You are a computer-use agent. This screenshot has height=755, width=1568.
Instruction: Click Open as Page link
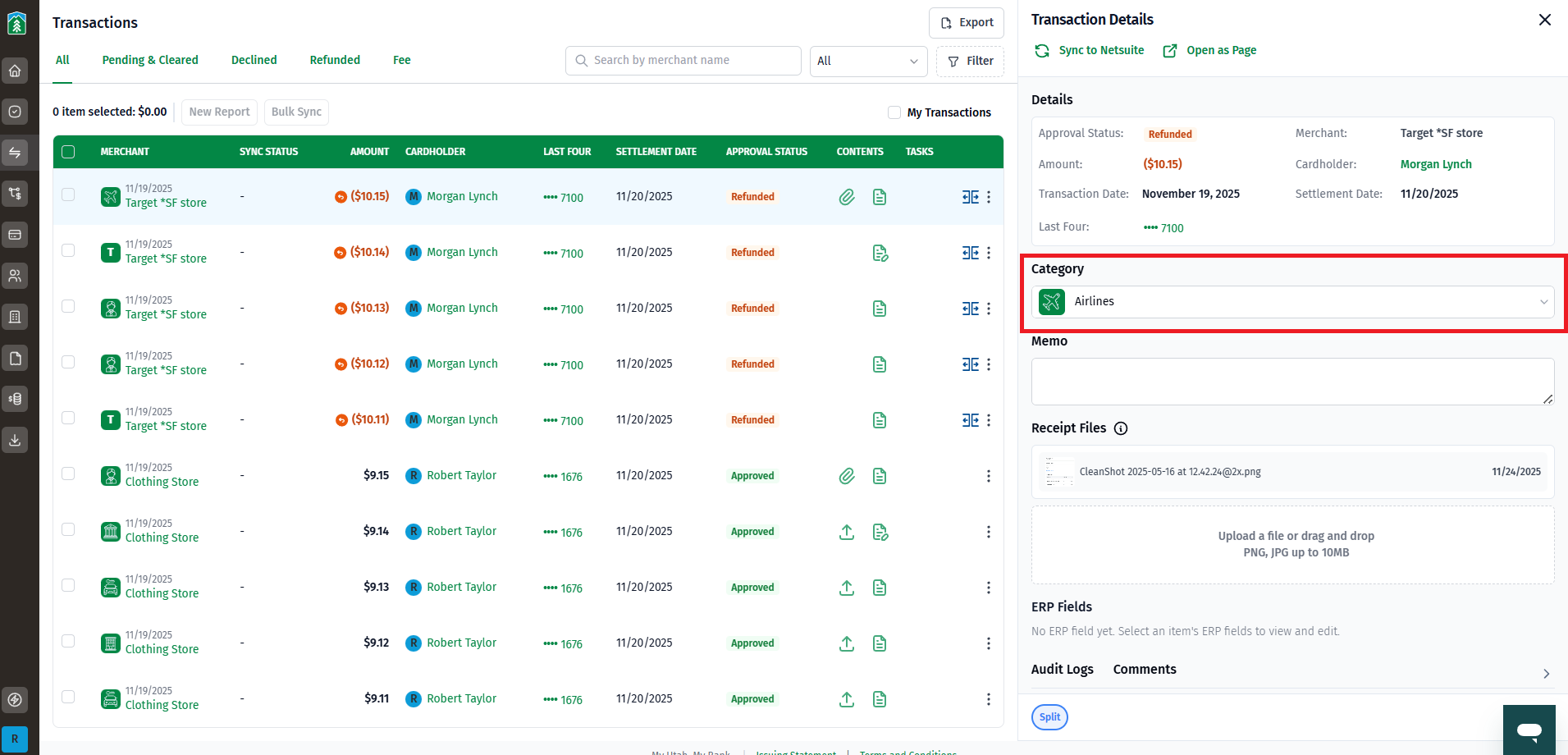point(1210,50)
